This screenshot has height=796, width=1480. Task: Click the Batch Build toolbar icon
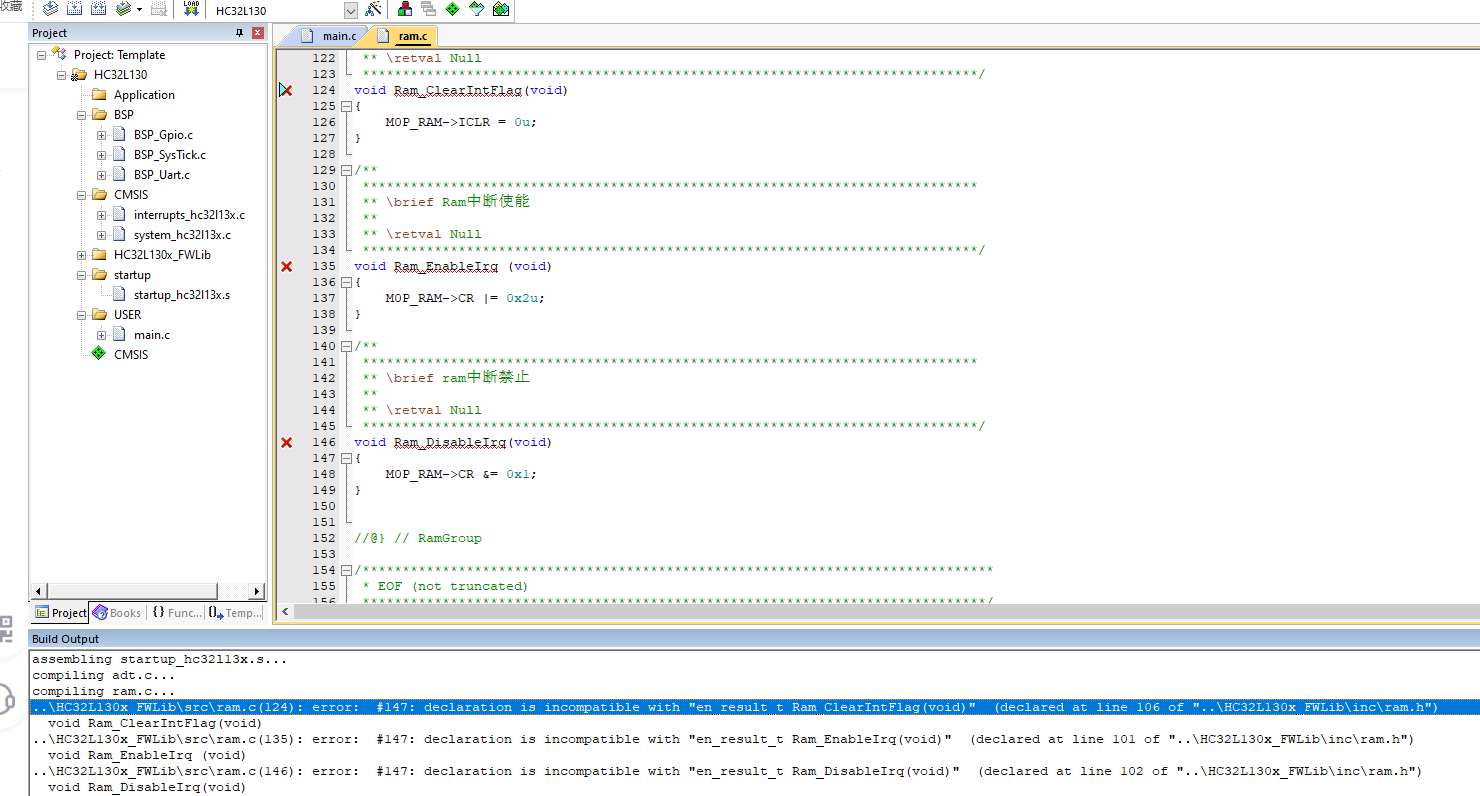(123, 10)
